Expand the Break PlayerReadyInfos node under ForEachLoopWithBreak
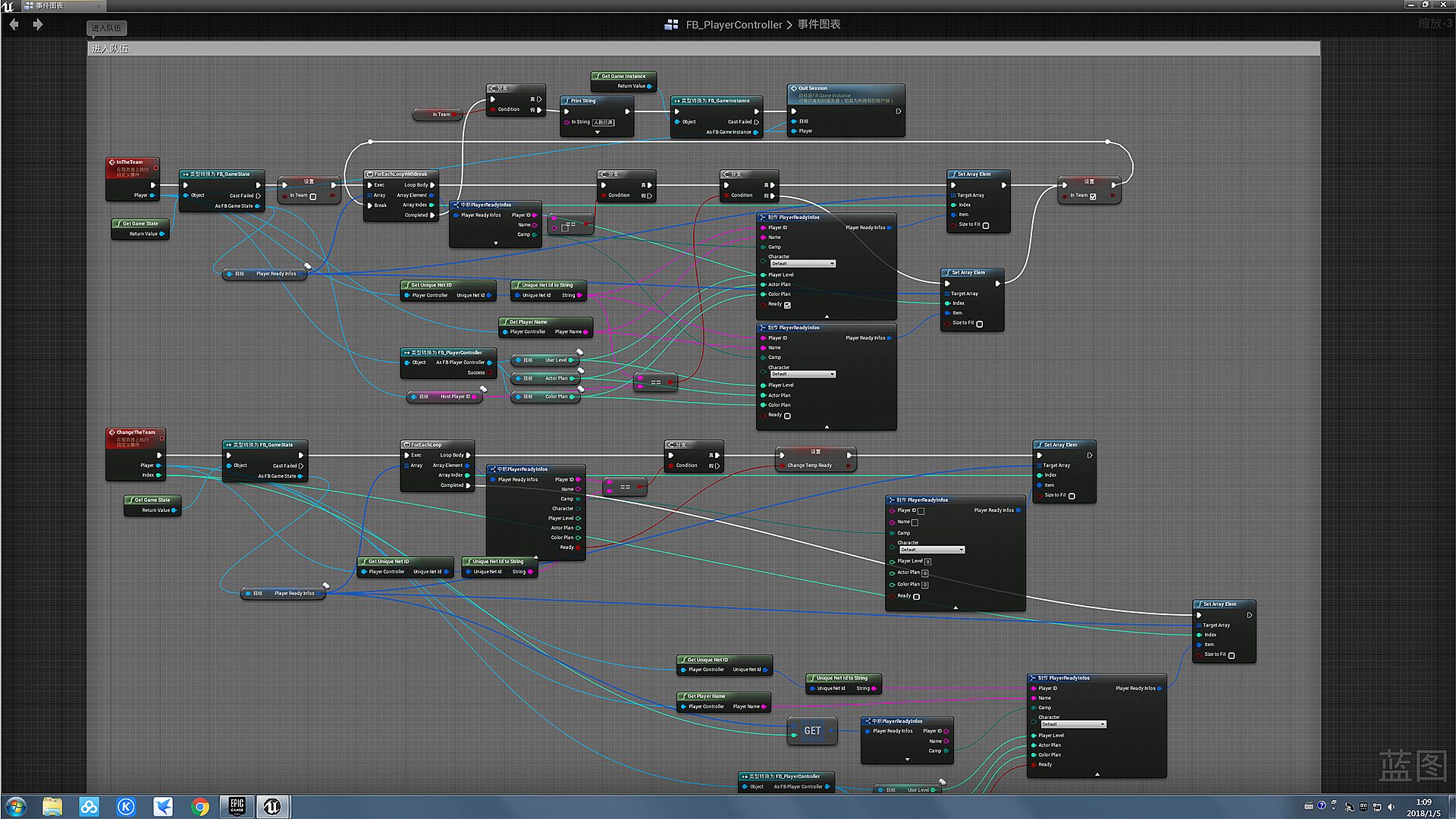The width and height of the screenshot is (1456, 819). coord(495,243)
